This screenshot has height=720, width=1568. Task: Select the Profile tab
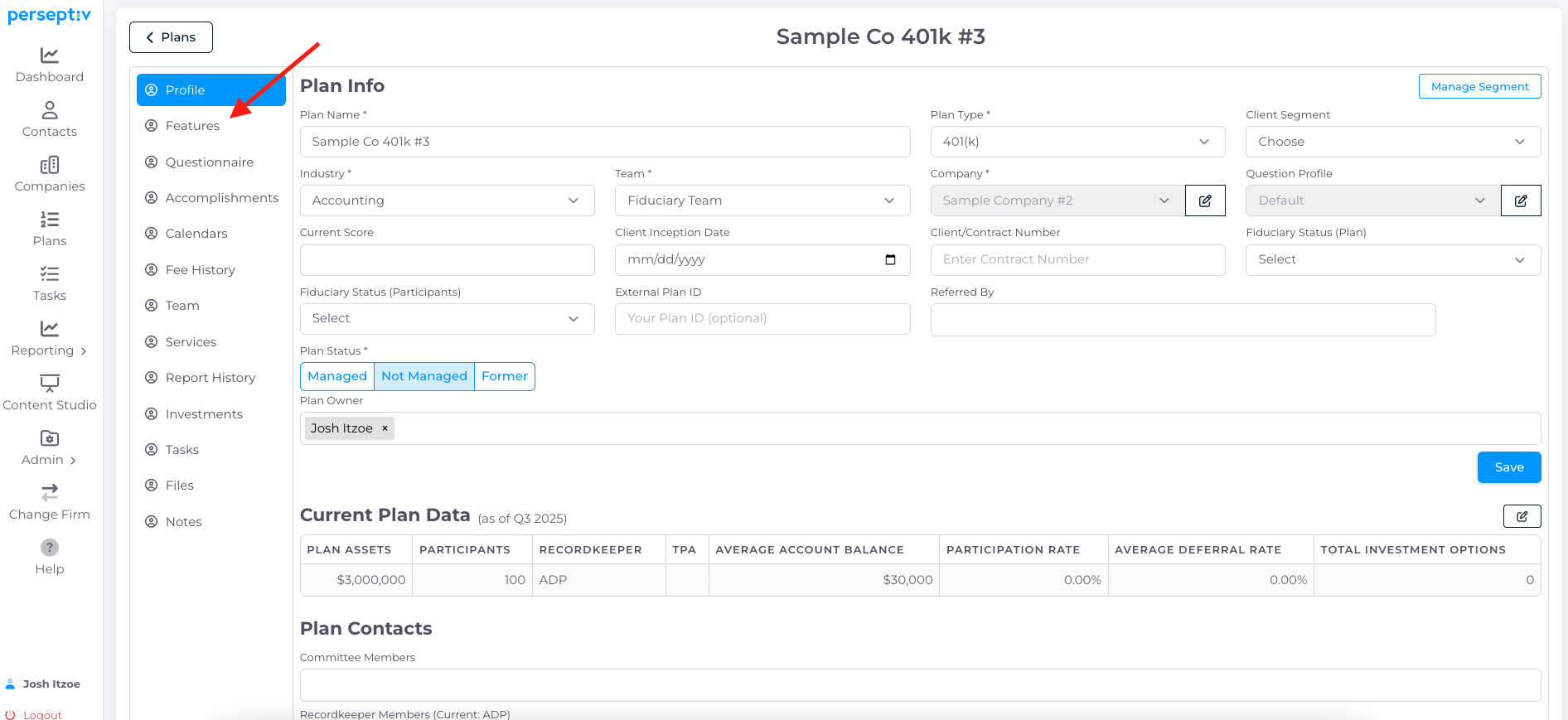[x=211, y=90]
